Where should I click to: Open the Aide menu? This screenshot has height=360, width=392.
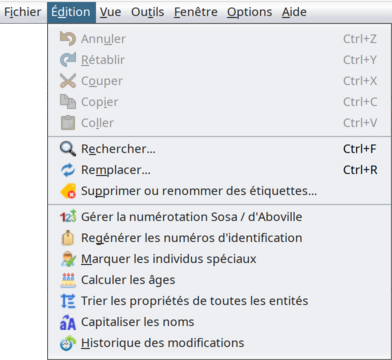click(294, 12)
